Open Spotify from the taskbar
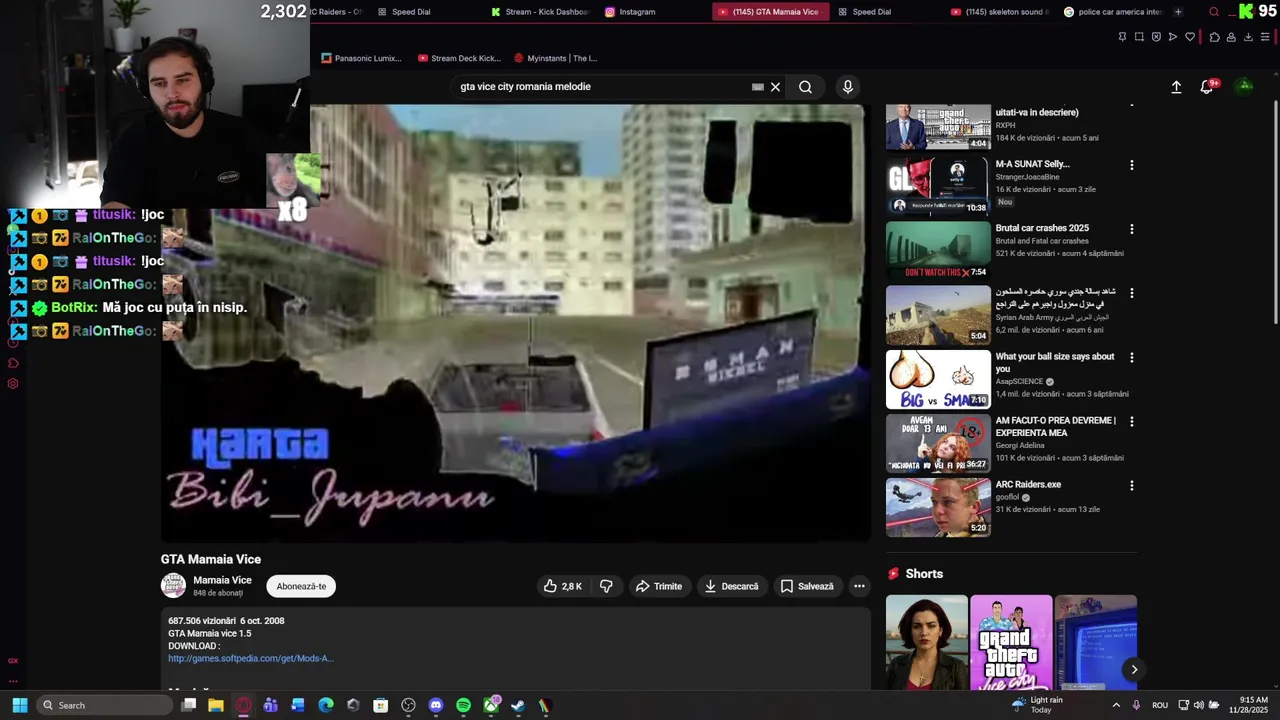The width and height of the screenshot is (1280, 720). [x=463, y=705]
